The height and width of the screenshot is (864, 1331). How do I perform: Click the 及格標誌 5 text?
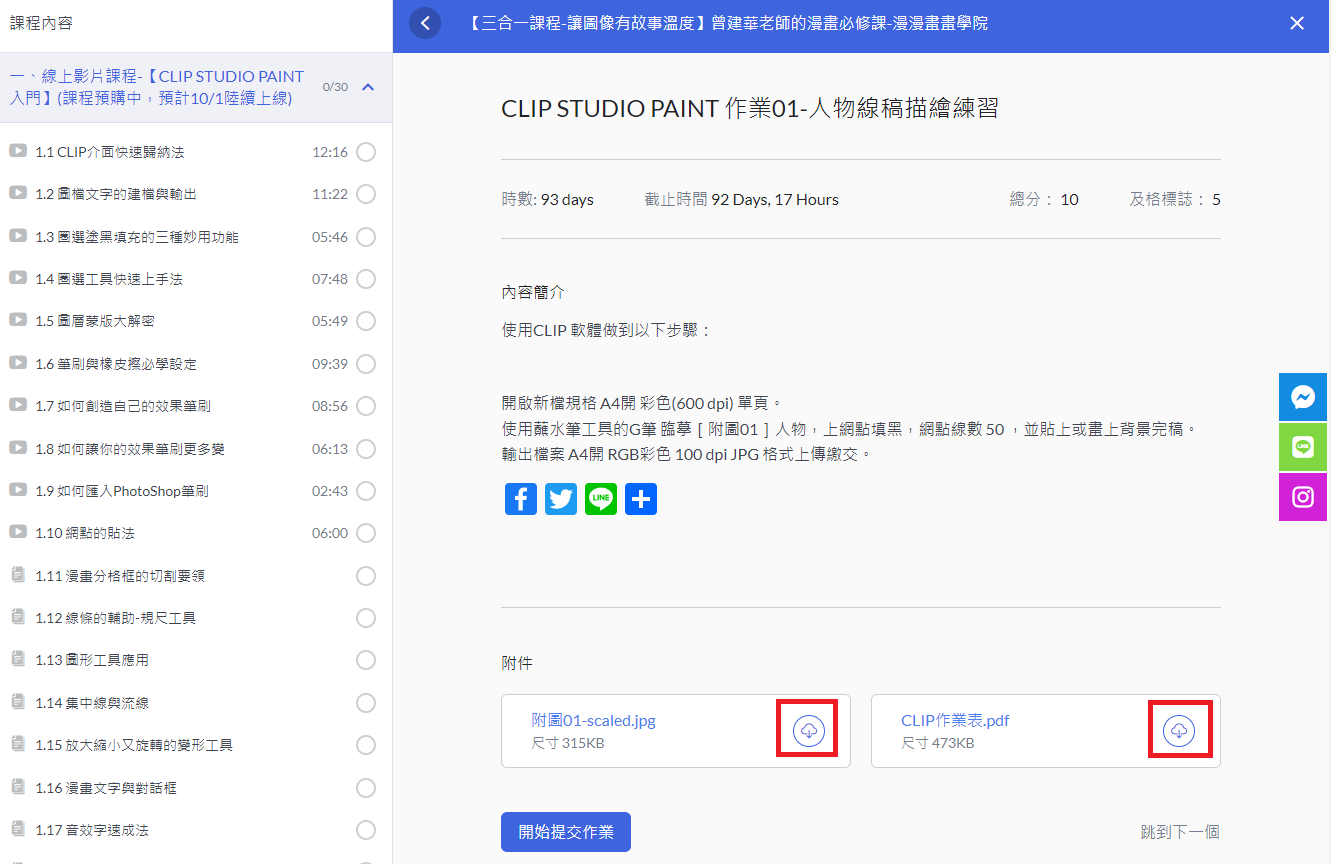1175,199
